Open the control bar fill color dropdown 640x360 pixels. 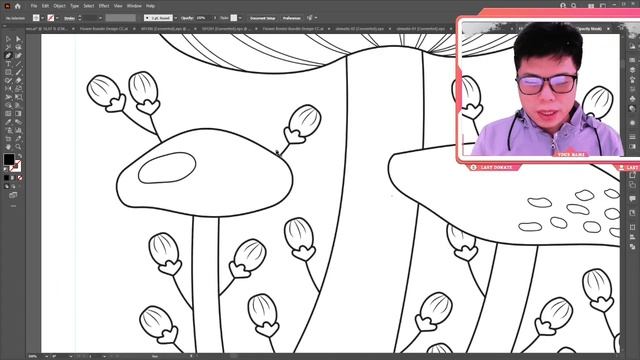point(42,18)
